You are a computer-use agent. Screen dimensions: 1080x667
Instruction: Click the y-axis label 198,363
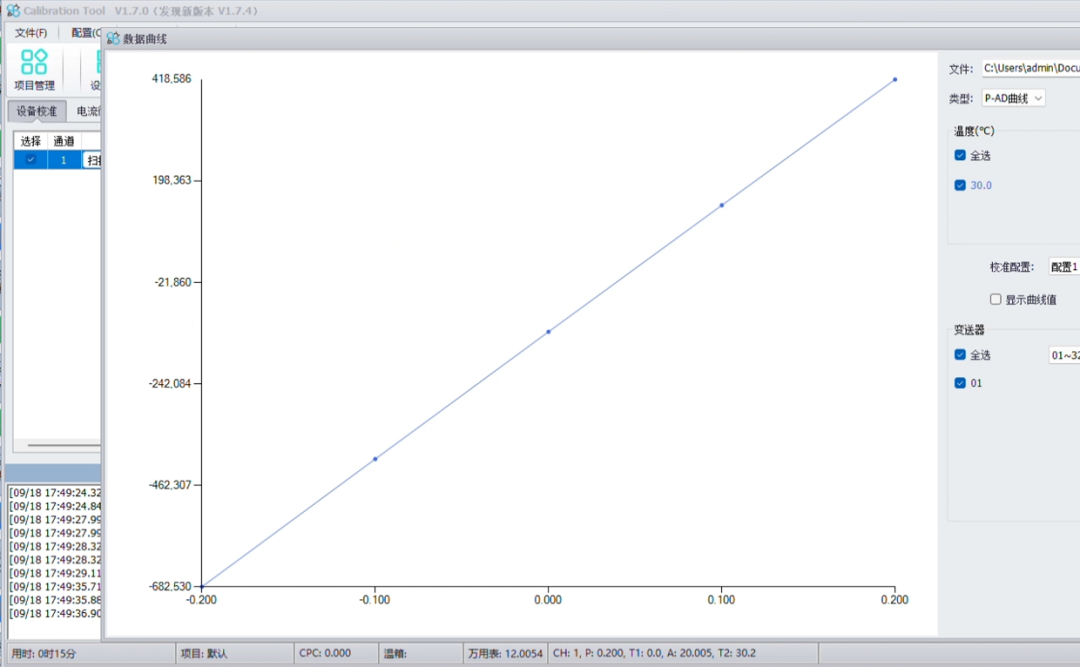tap(172, 180)
